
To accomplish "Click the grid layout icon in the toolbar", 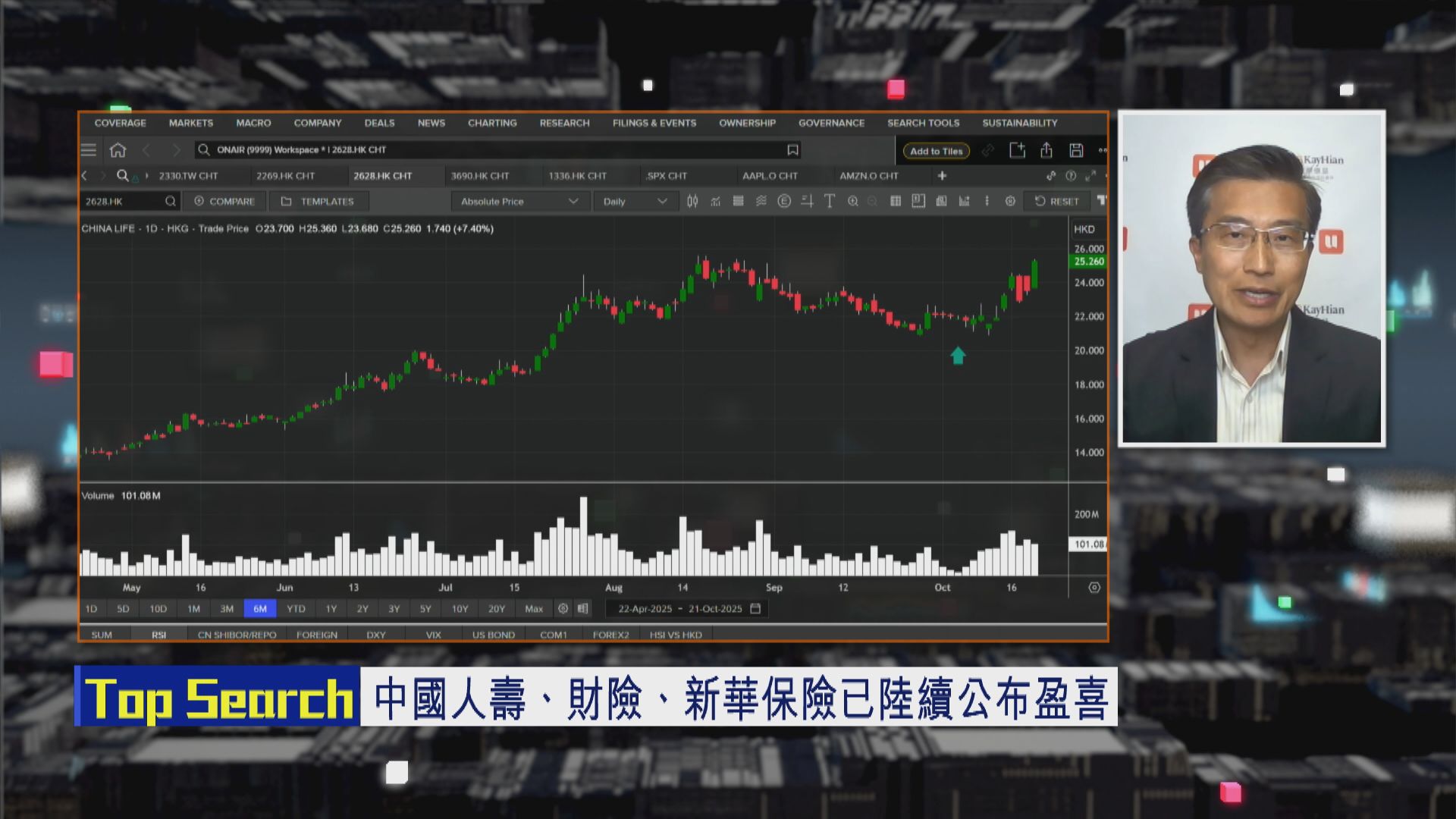I will click(896, 202).
